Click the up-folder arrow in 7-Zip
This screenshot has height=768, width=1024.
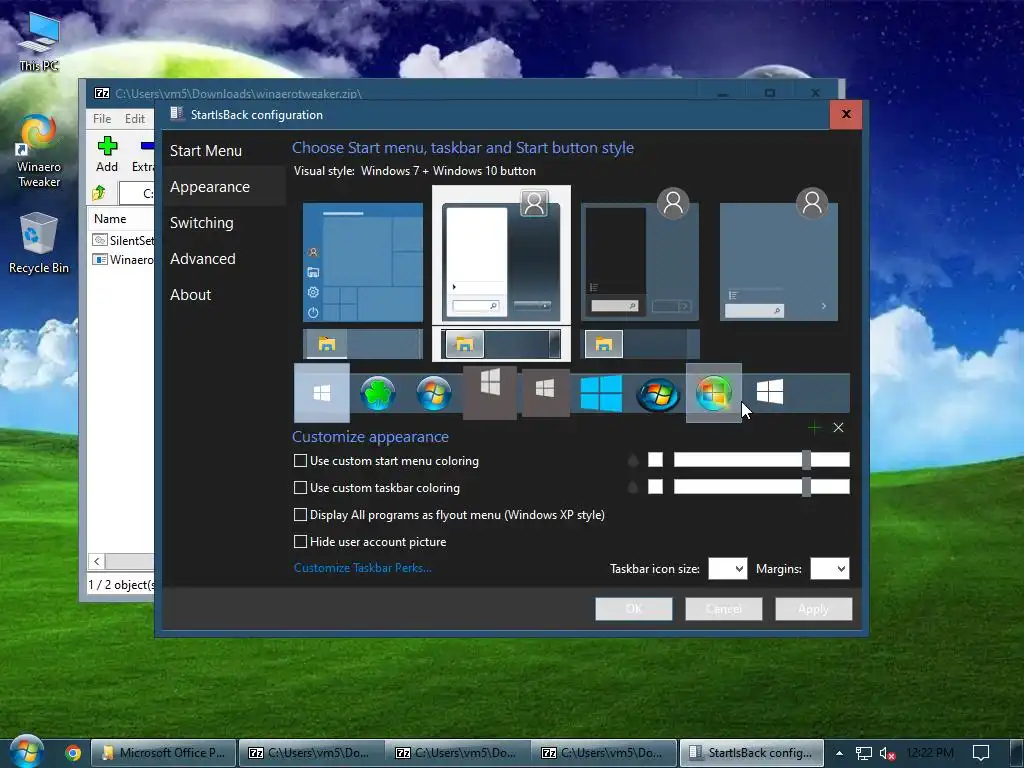point(99,193)
